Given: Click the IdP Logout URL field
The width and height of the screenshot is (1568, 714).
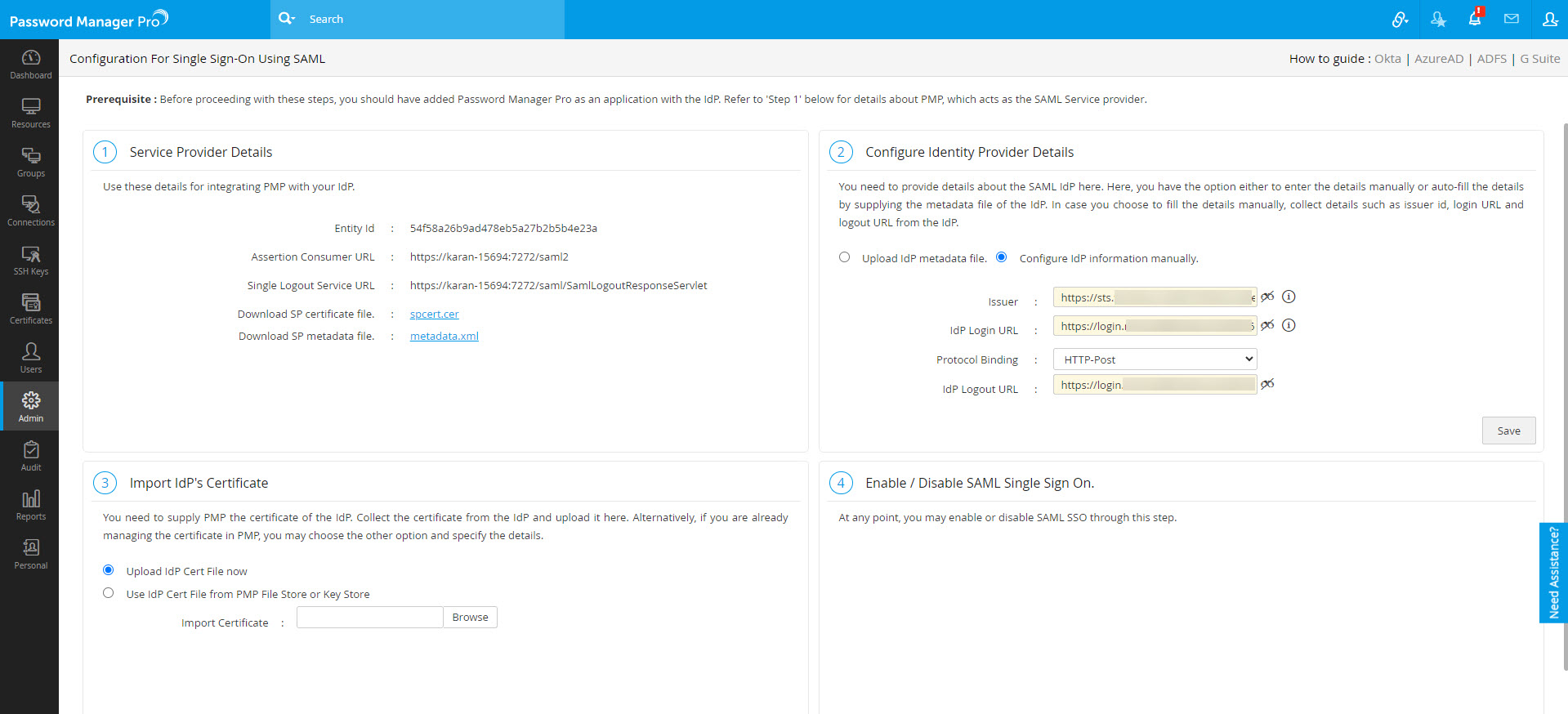Looking at the screenshot, I should [x=1154, y=385].
